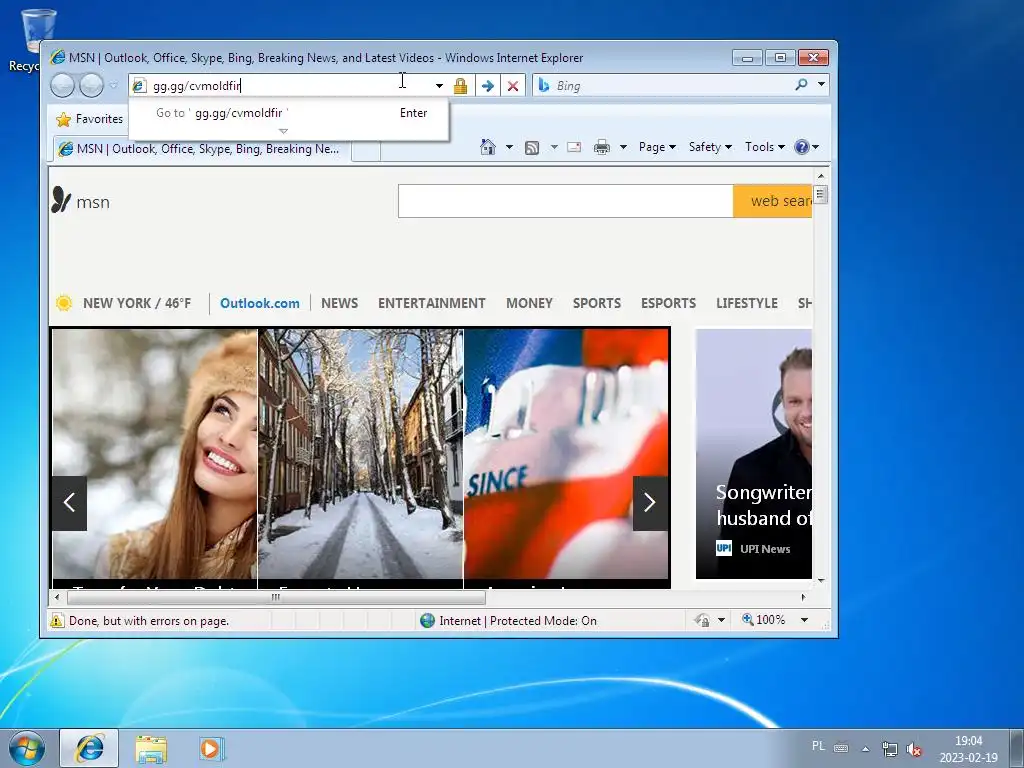Viewport: 1024px width, 768px height.
Task: Open the zoom level 100% button
Action: click(763, 620)
